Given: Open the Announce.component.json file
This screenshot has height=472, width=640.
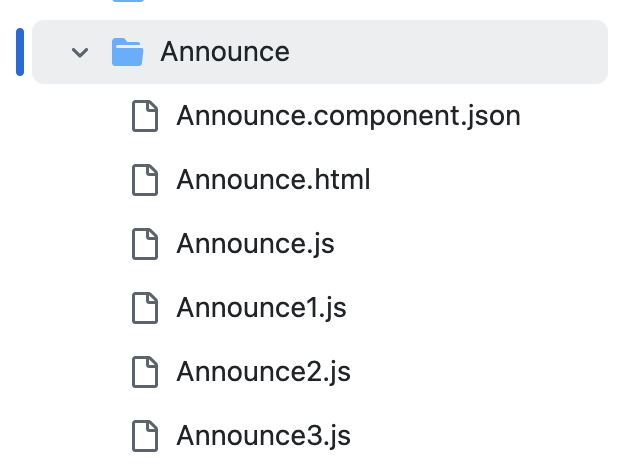Looking at the screenshot, I should 349,116.
